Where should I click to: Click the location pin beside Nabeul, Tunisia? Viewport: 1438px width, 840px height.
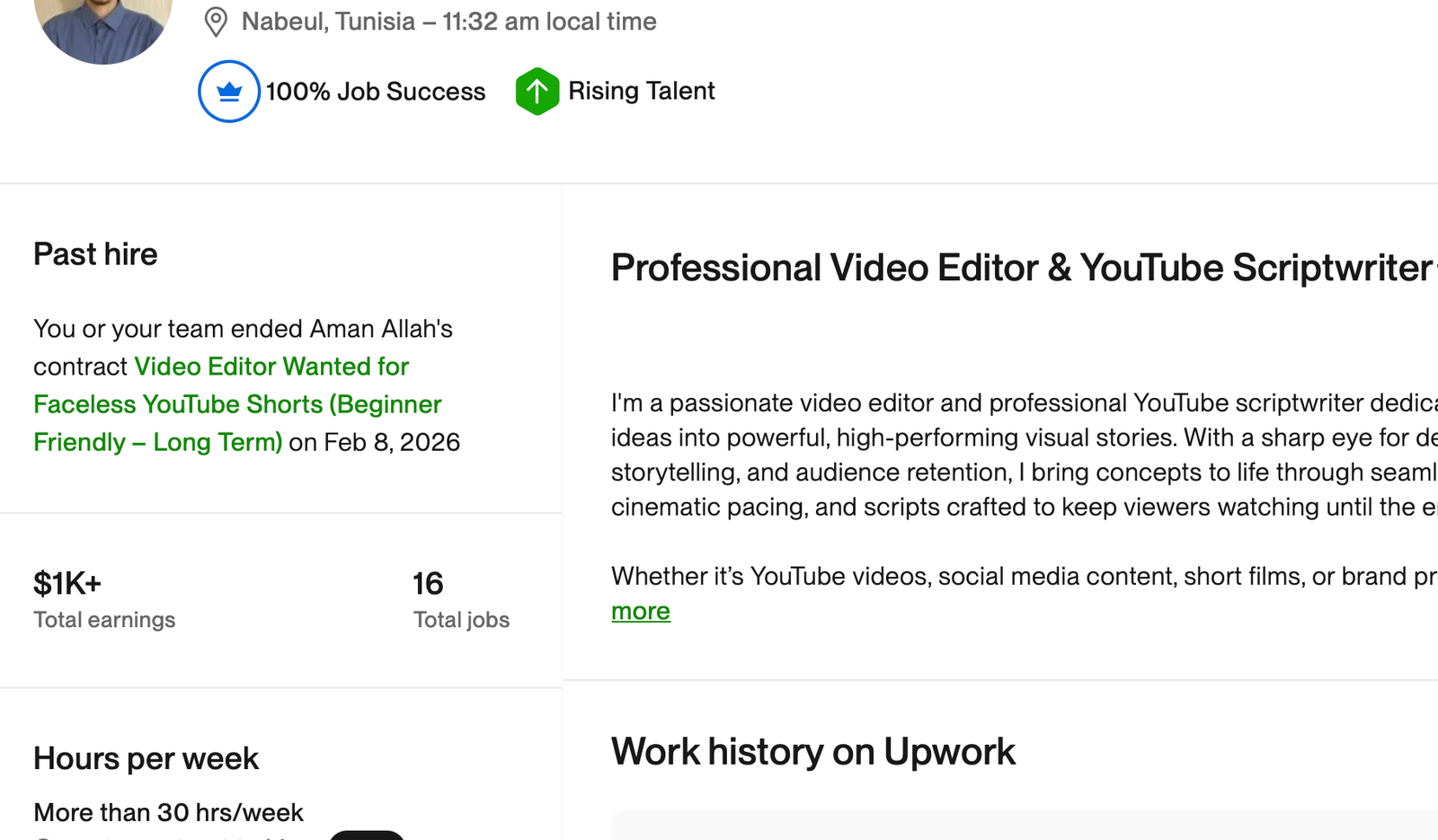click(216, 21)
